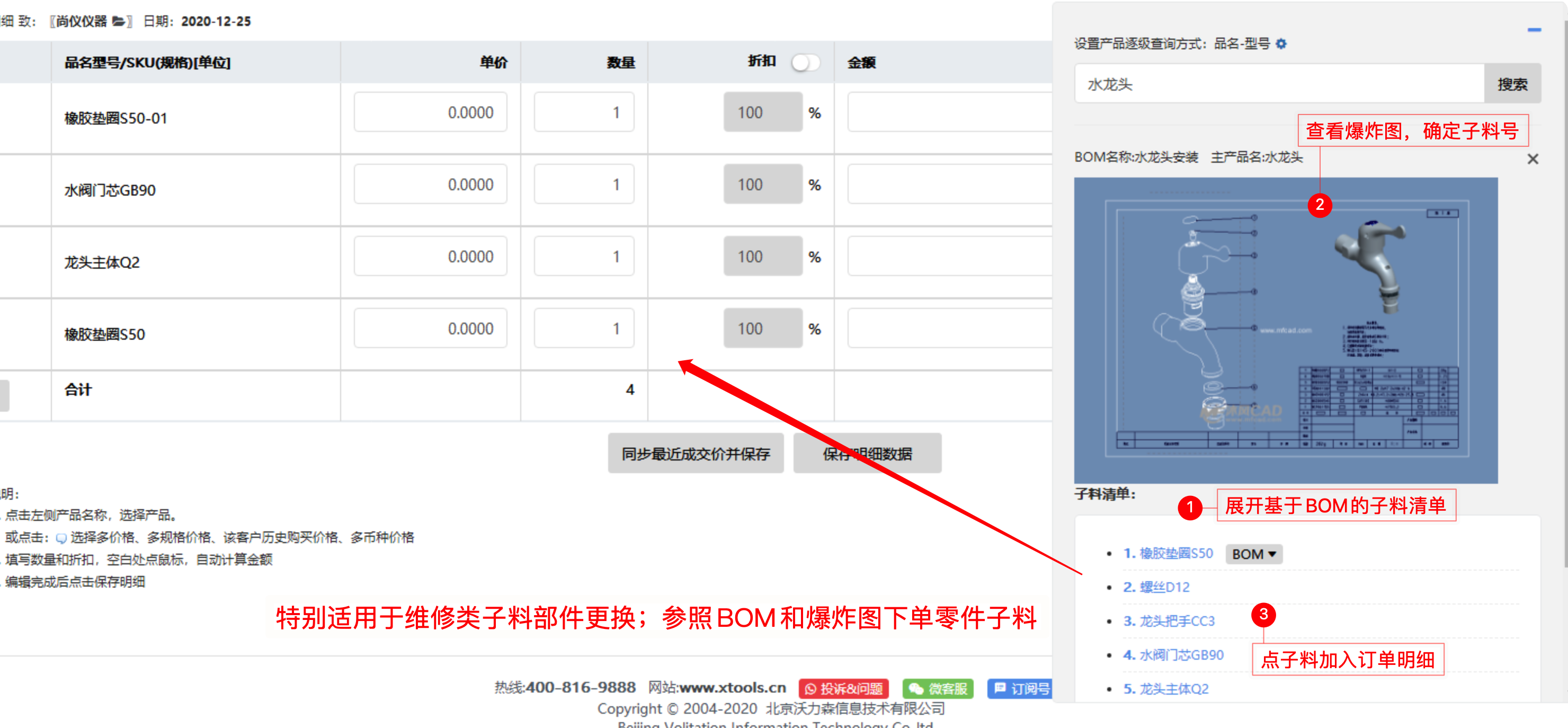Click the 订阅号 subscription button
The width and height of the screenshot is (1568, 728).
click(x=1021, y=688)
